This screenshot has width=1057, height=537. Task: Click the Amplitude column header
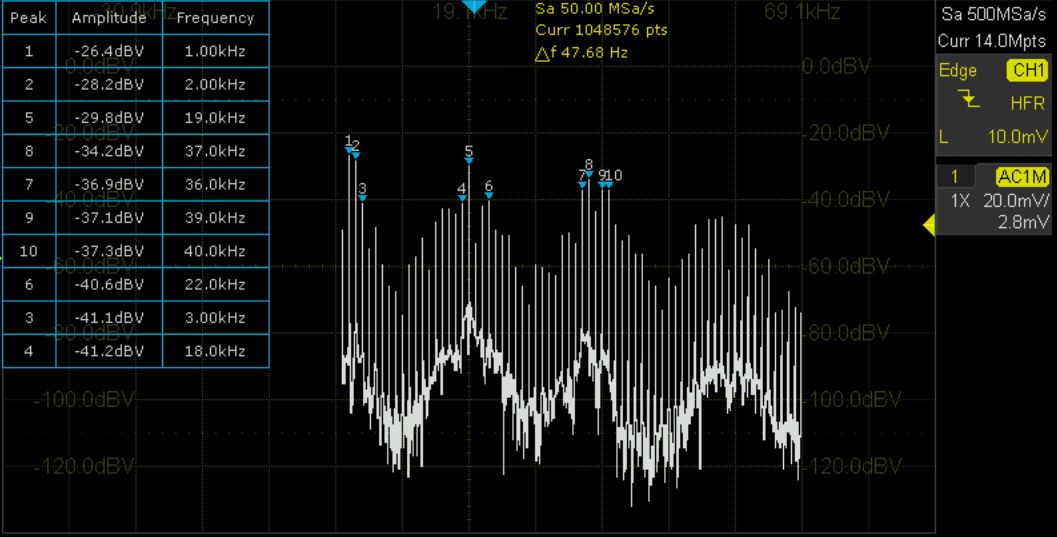[108, 18]
